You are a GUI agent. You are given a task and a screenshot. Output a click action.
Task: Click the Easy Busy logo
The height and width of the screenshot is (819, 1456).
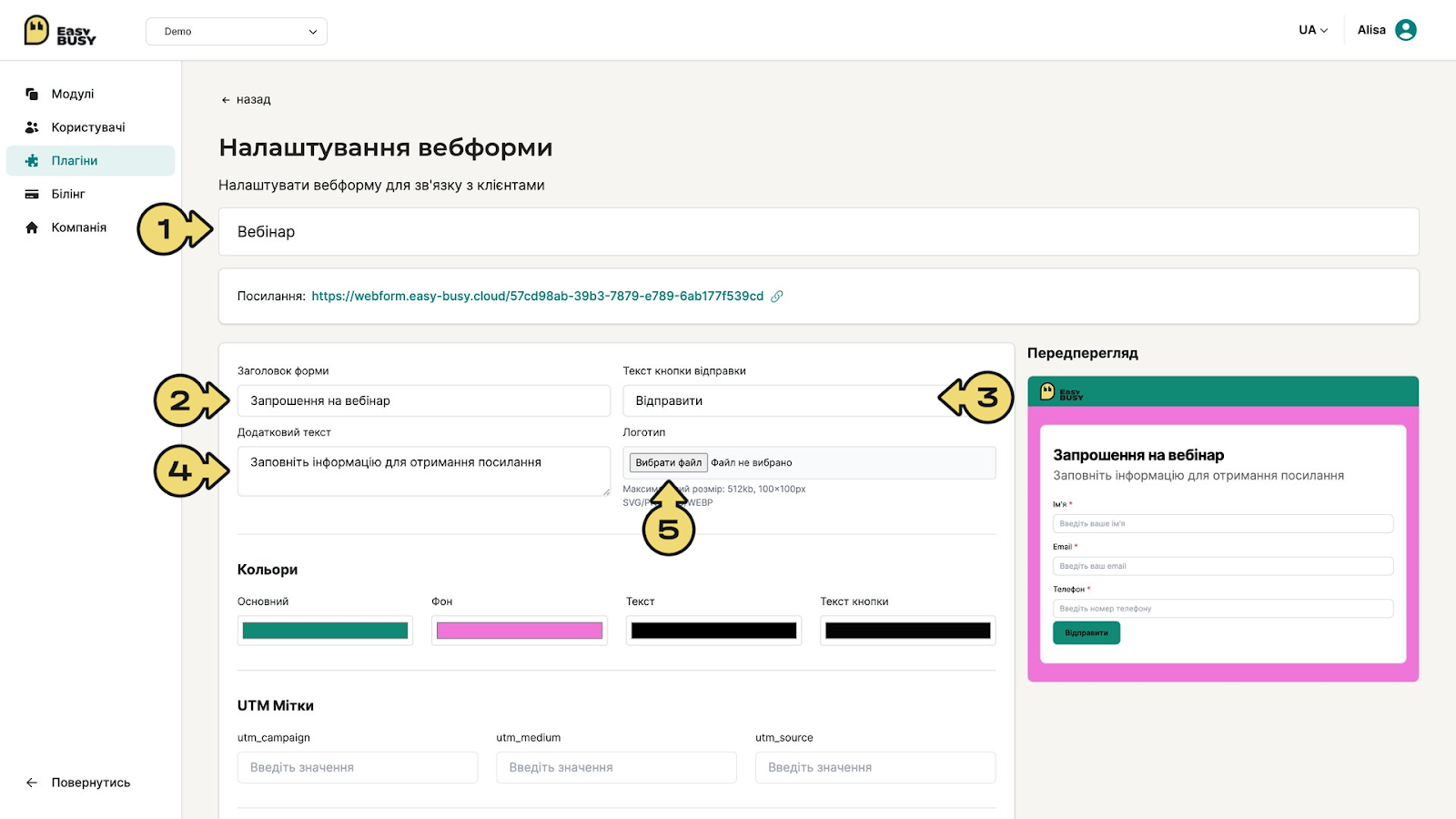[60, 31]
